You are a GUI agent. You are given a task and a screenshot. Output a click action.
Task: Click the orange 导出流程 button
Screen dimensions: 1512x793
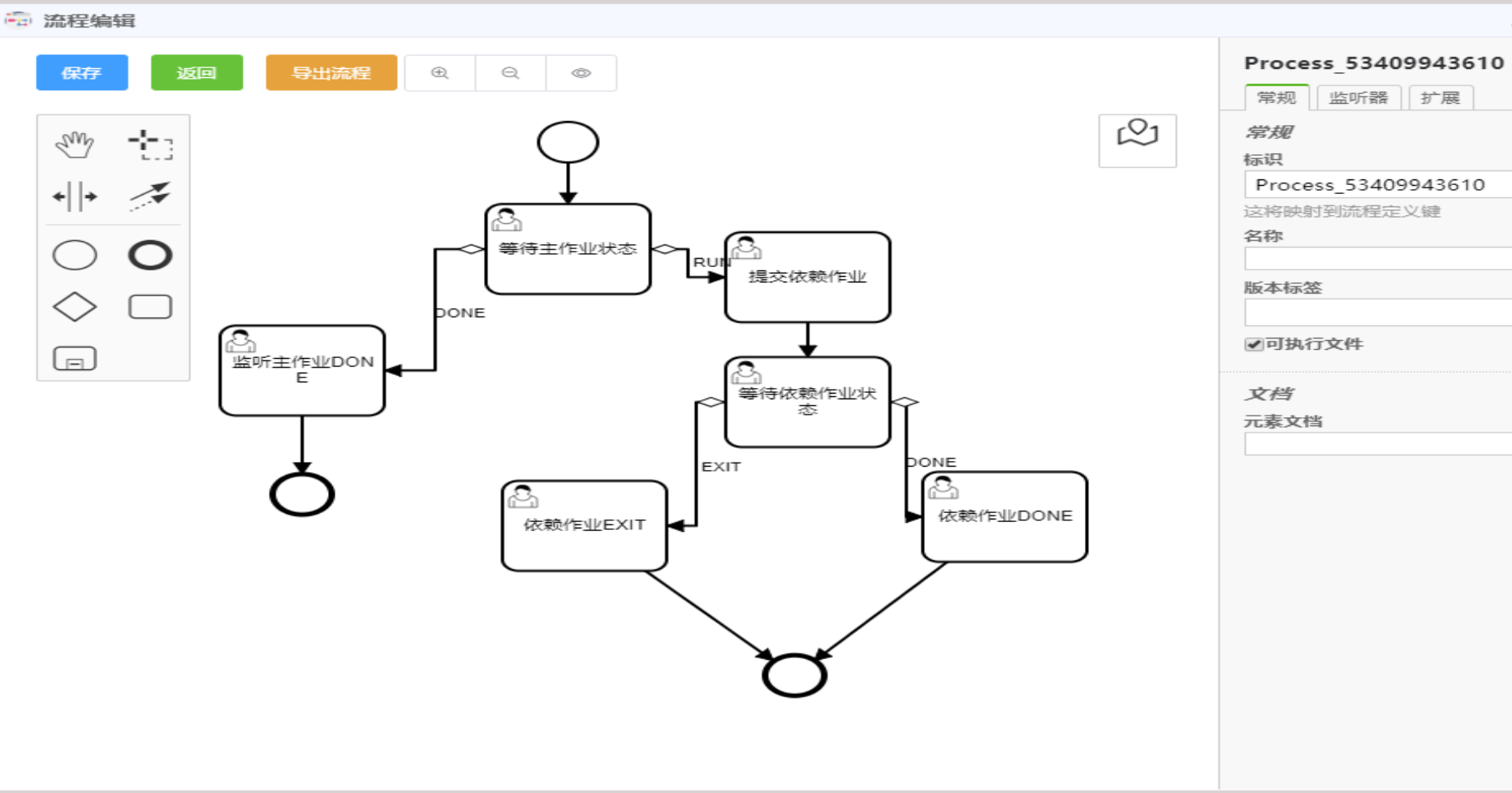(x=331, y=73)
